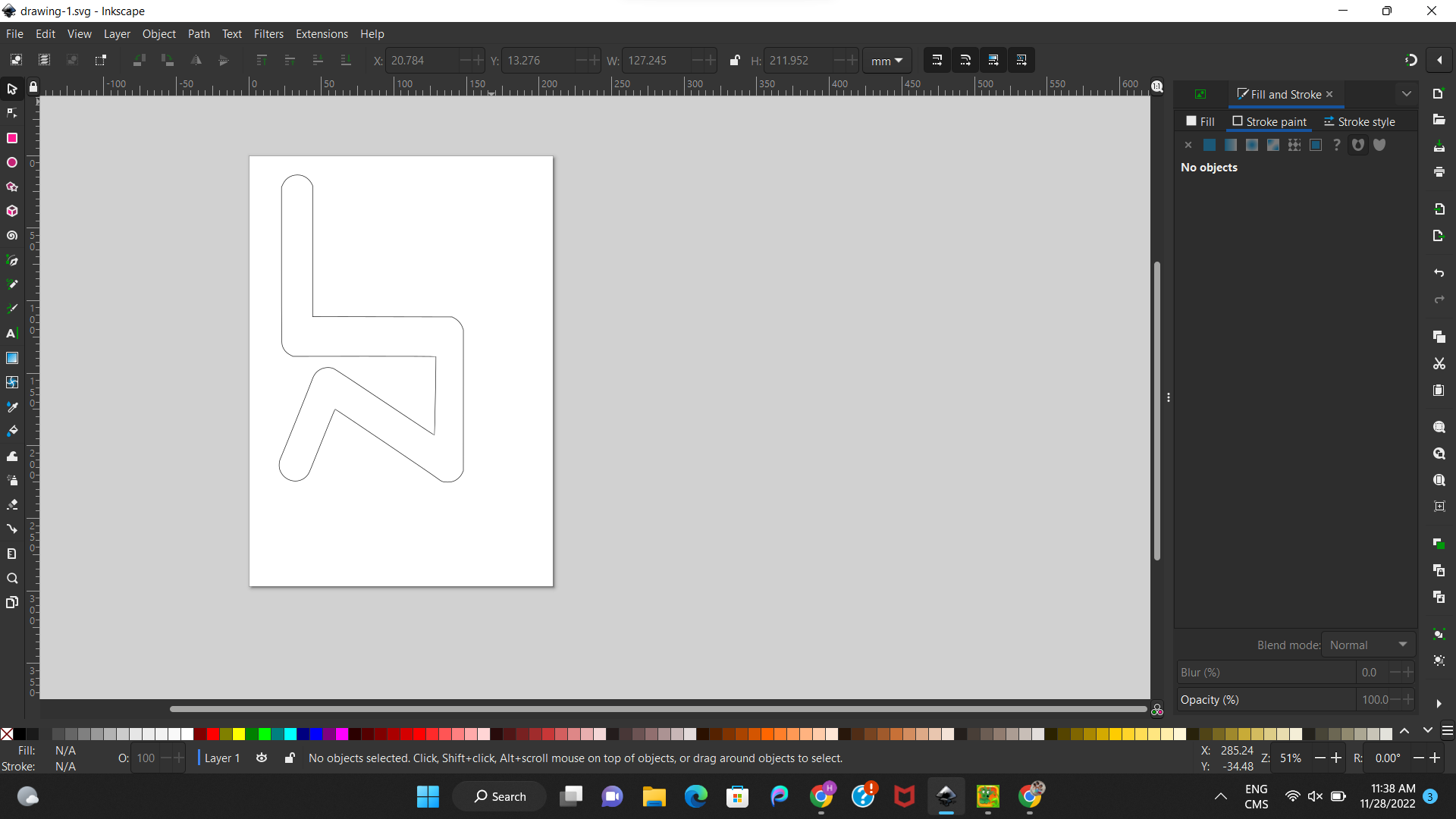Viewport: 1456px width, 819px height.
Task: Click the Flat color paint button
Action: (x=1210, y=145)
